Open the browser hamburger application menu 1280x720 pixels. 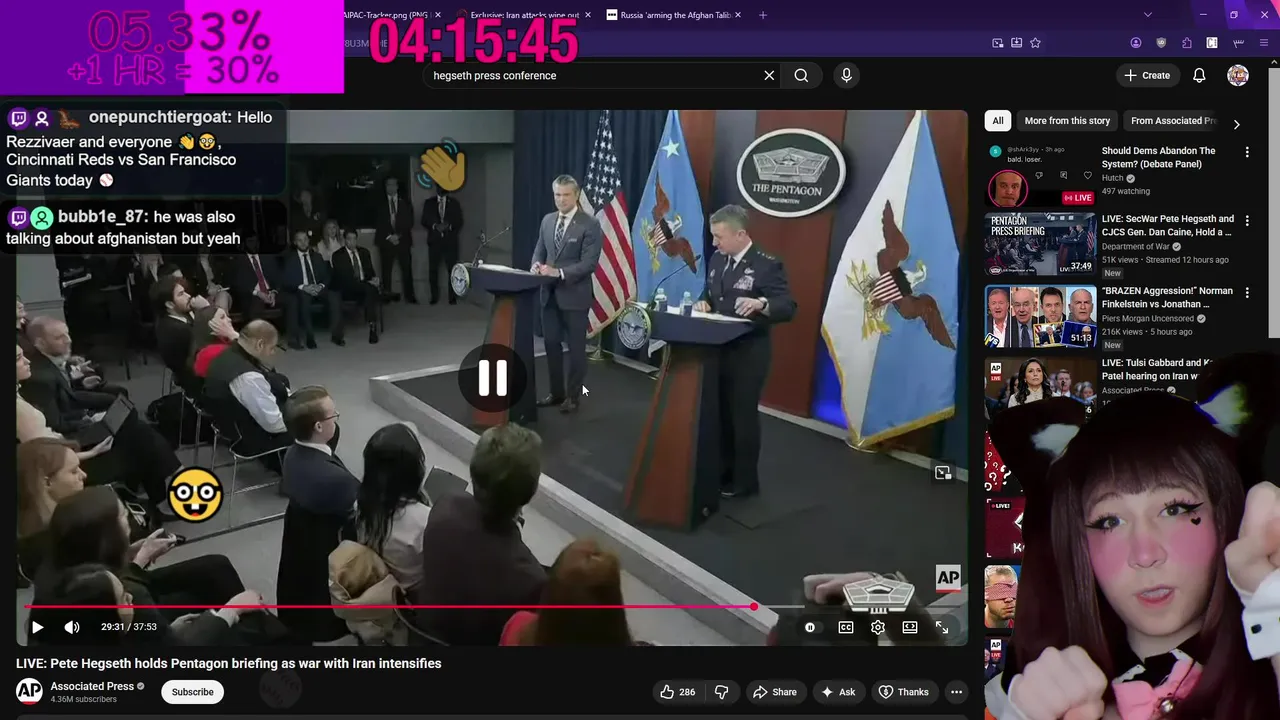pyautogui.click(x=1266, y=43)
